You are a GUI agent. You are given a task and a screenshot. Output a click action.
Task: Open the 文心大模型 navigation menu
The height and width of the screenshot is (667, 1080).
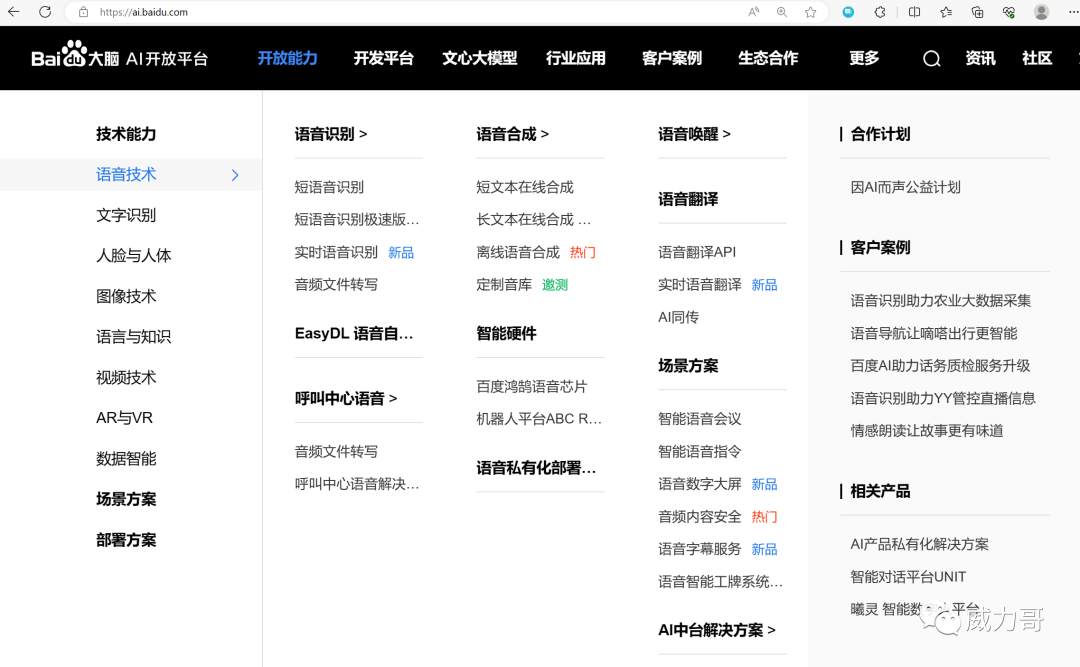(x=479, y=59)
